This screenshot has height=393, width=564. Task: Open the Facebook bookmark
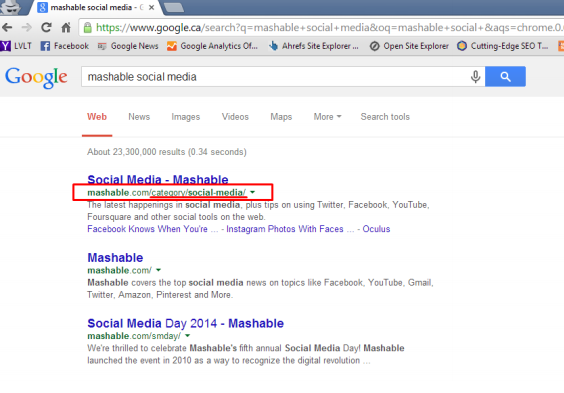point(65,46)
